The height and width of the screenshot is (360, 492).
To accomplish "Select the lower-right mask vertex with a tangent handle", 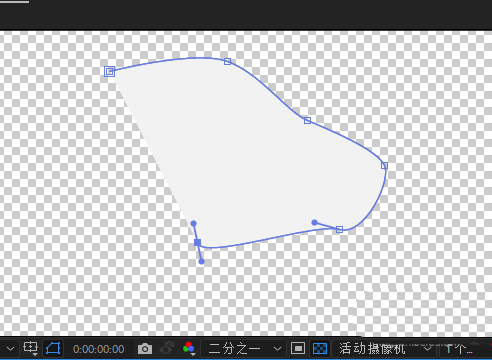I will [x=339, y=229].
